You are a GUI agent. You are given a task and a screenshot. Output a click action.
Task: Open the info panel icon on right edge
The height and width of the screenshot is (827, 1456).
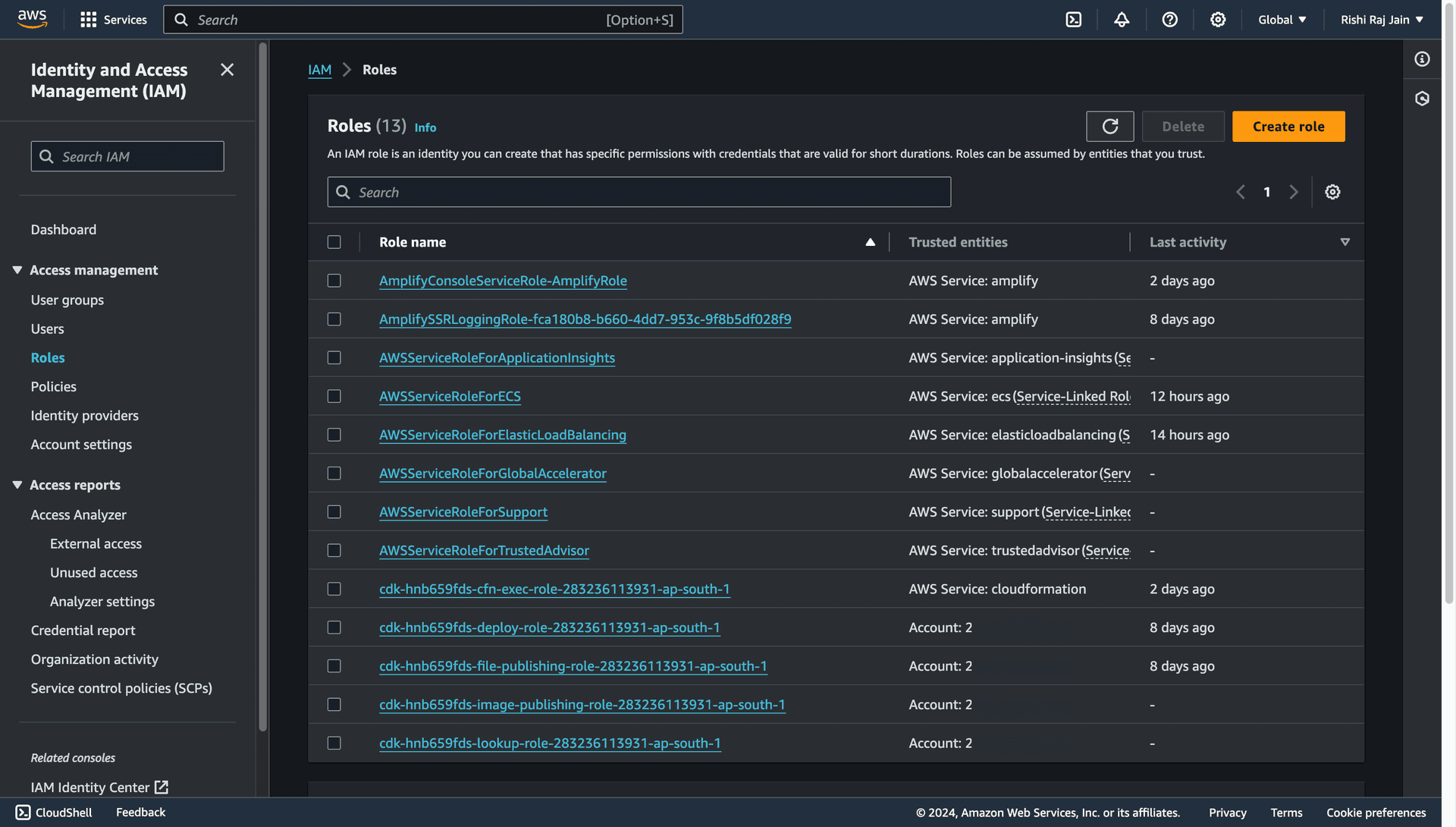pyautogui.click(x=1422, y=59)
